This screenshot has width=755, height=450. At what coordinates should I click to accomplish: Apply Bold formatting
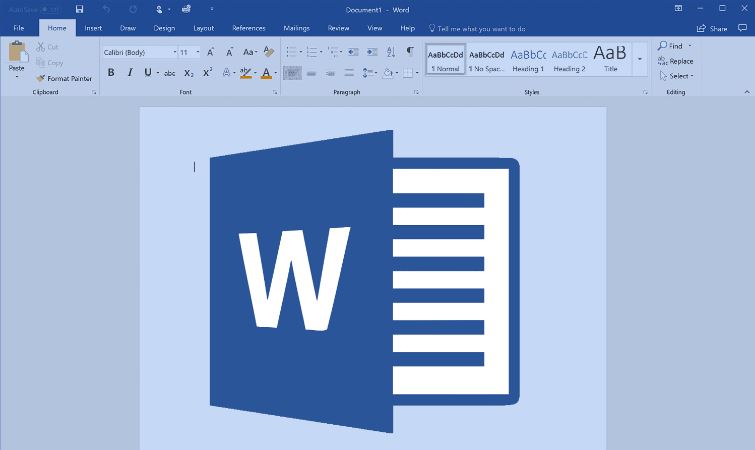coord(110,72)
